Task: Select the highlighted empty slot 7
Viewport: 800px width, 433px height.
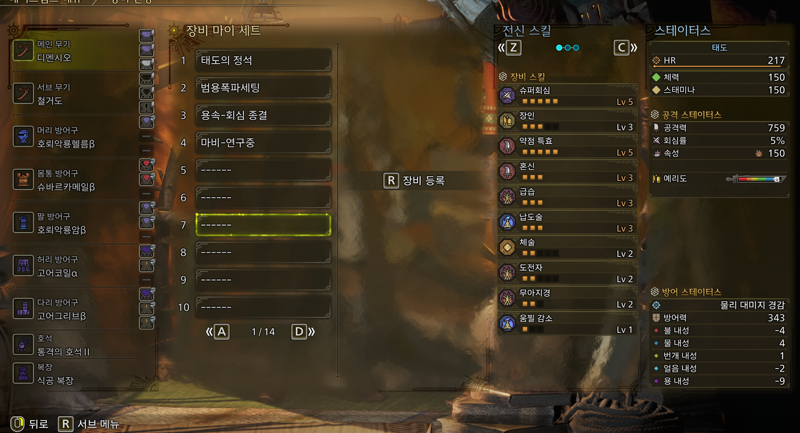Action: [x=263, y=225]
